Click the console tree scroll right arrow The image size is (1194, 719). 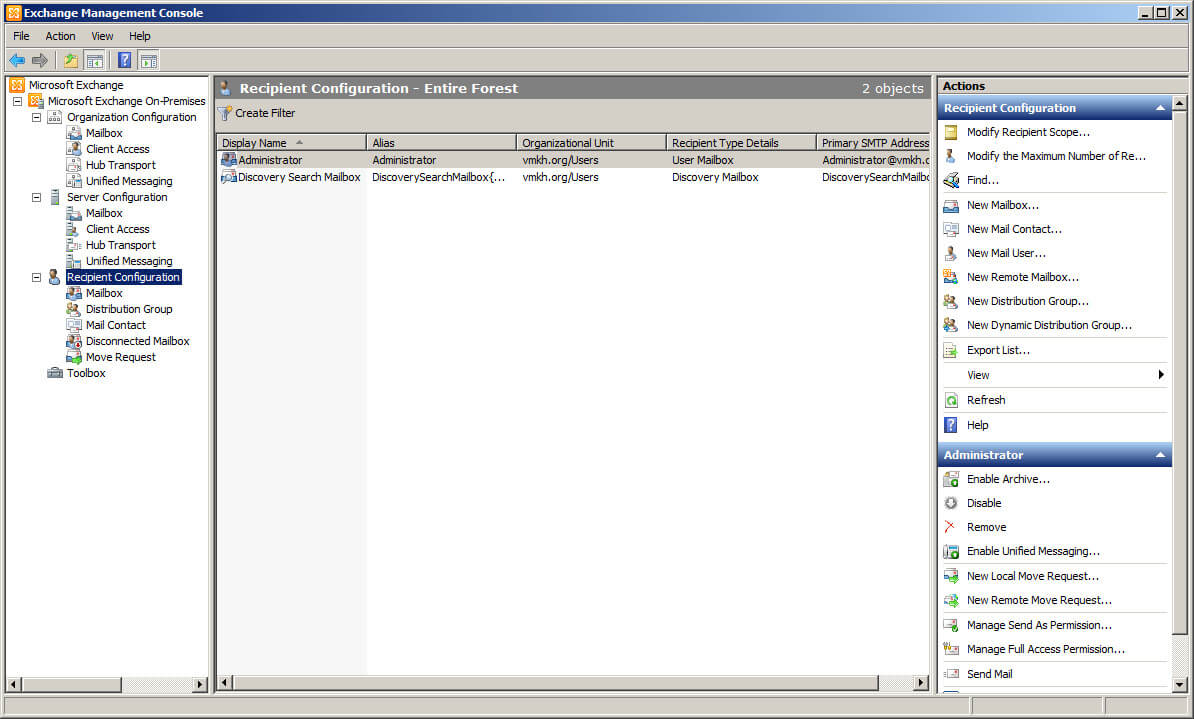click(200, 684)
